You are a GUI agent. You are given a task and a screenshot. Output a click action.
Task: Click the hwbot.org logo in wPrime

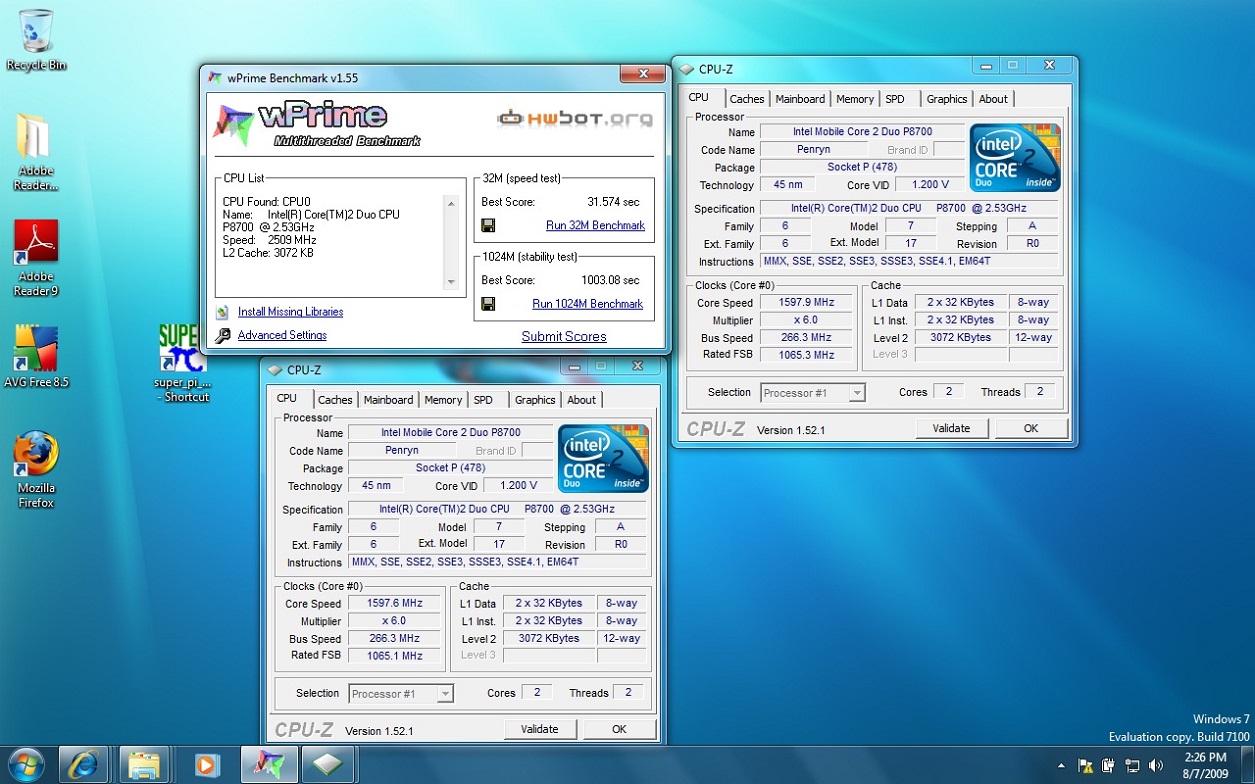tap(575, 118)
